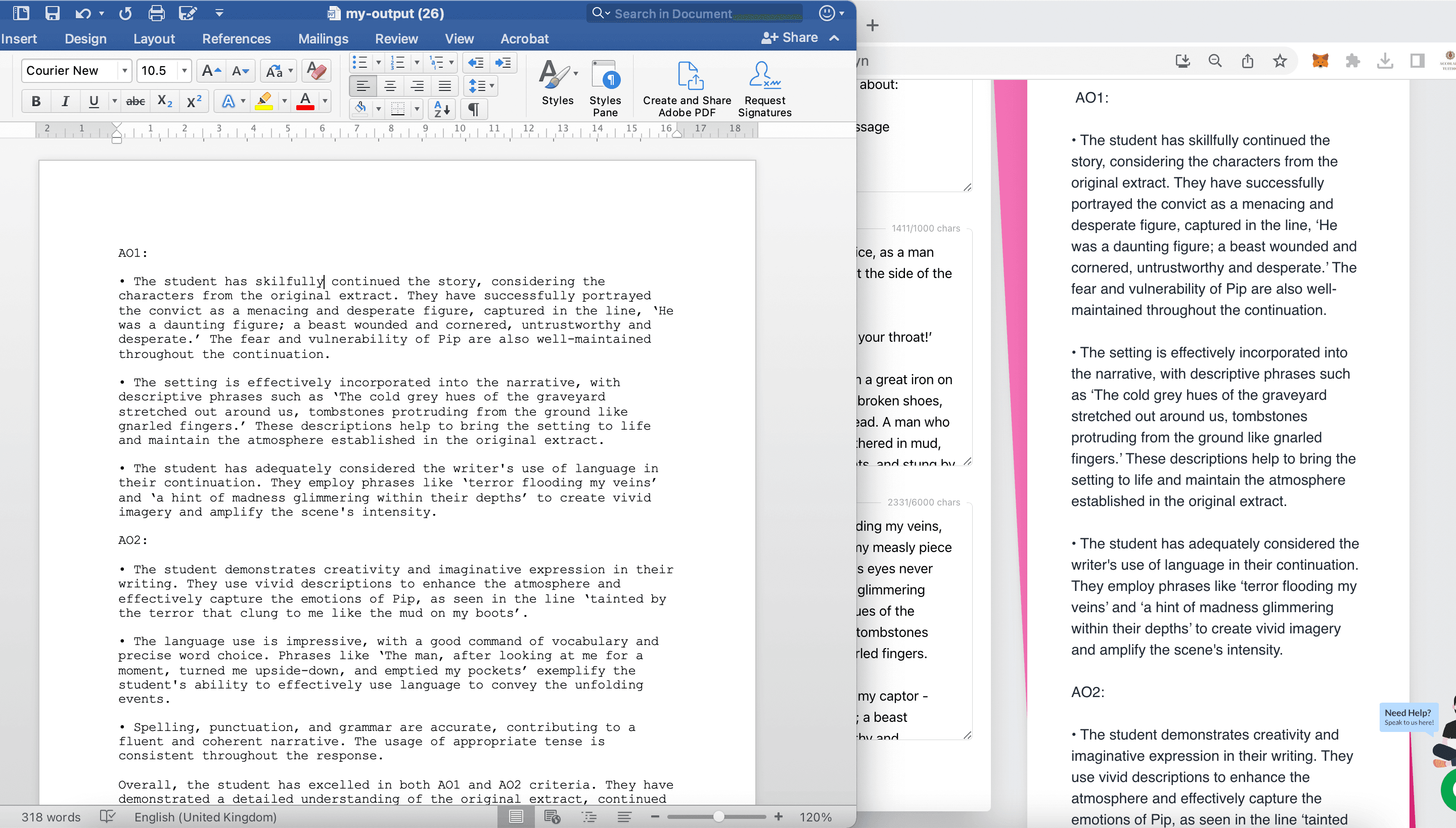
Task: Switch to Print Layout view in status bar
Action: [x=516, y=817]
